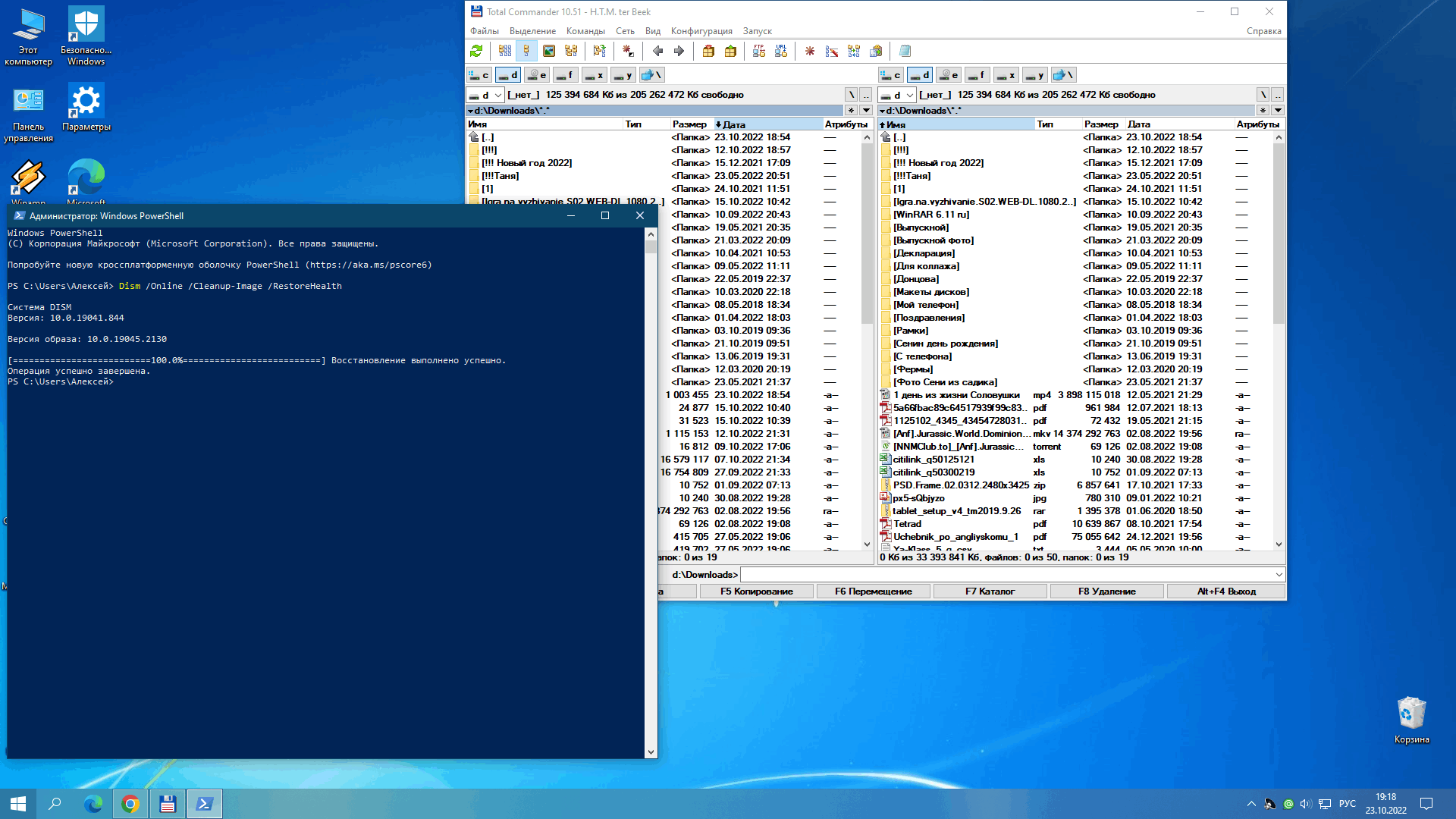This screenshot has width=1456, height=819.
Task: Open the Multi-rename tool icon
Action: click(x=832, y=51)
